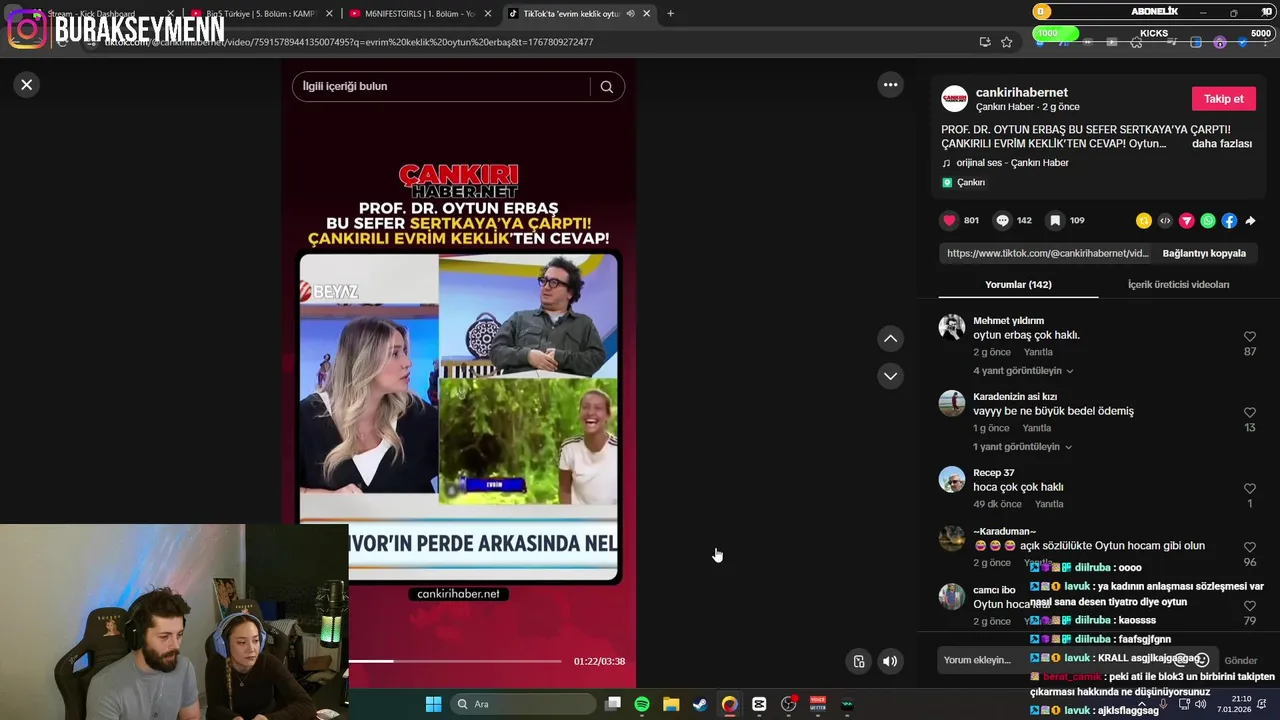Image resolution: width=1280 pixels, height=720 pixels.
Task: Open Voicemeeter from the taskbar
Action: pyautogui.click(x=818, y=704)
